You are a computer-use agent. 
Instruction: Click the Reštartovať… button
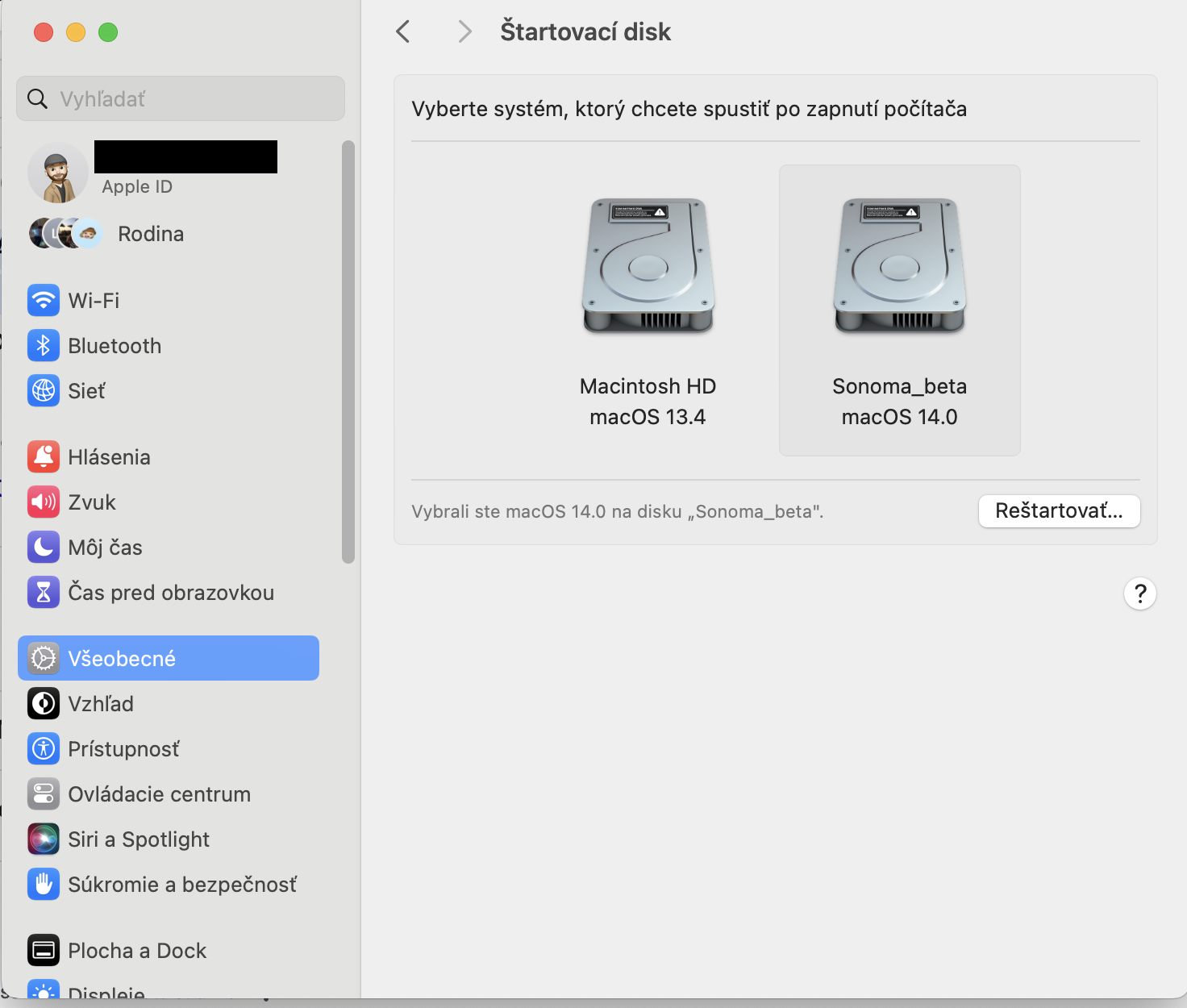tap(1060, 511)
